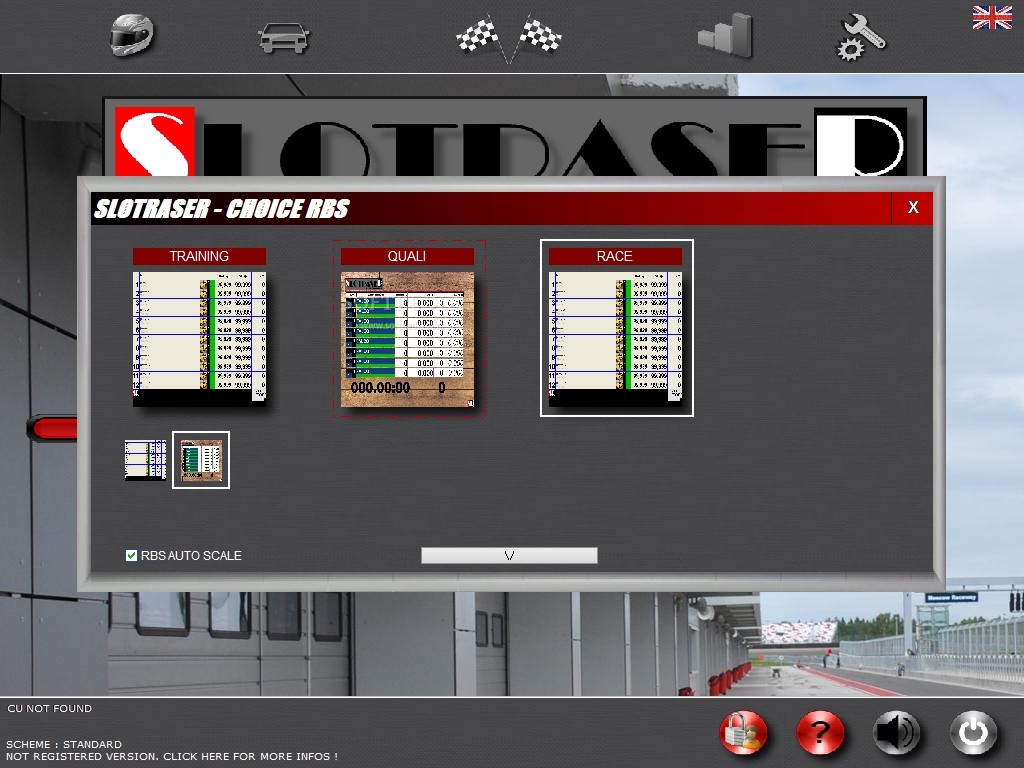Select the TRAINING header
The width and height of the screenshot is (1024, 768).
[199, 256]
